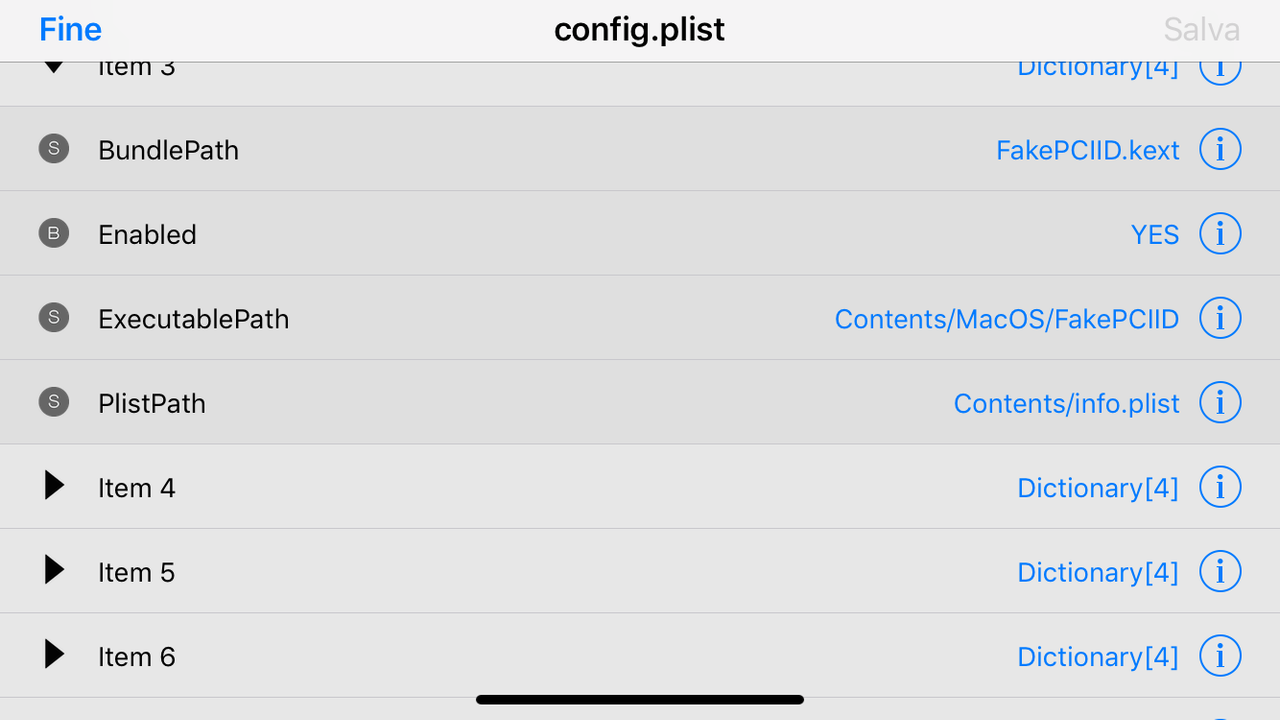
Task: Show info for PlistPath entry
Action: tap(1219, 403)
